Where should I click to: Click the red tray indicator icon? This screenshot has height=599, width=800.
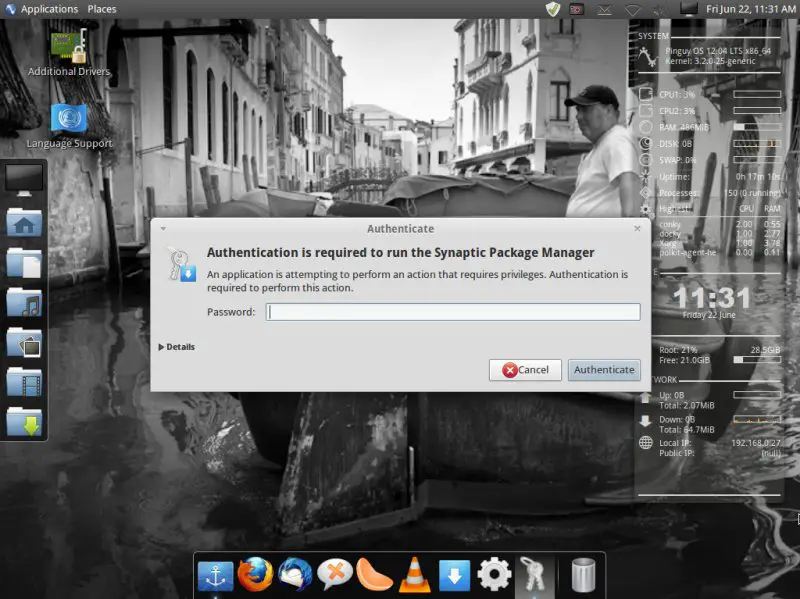pos(577,9)
